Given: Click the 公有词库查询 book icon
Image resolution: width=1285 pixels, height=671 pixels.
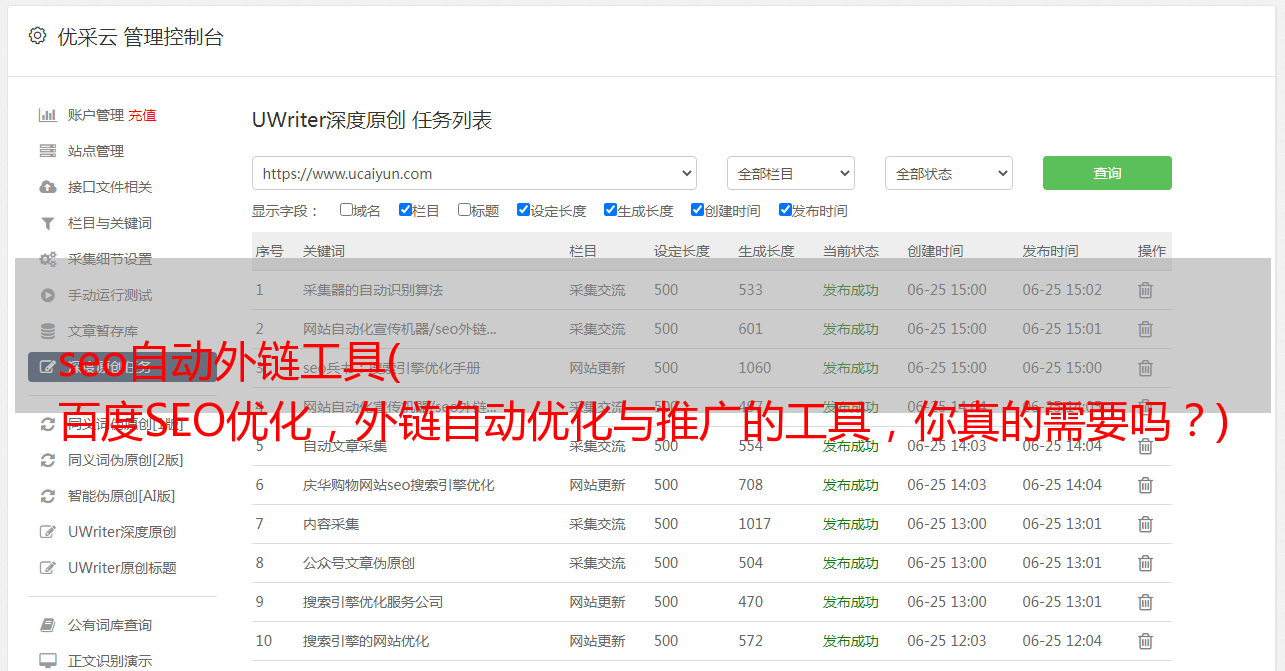Looking at the screenshot, I should [47, 625].
